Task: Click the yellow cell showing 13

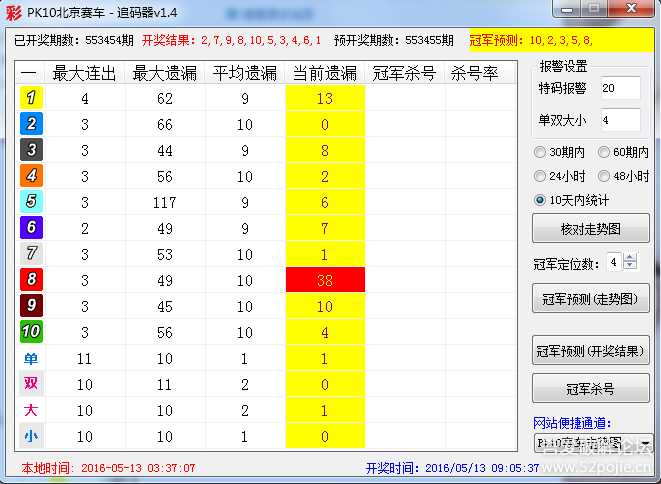Action: 325,98
